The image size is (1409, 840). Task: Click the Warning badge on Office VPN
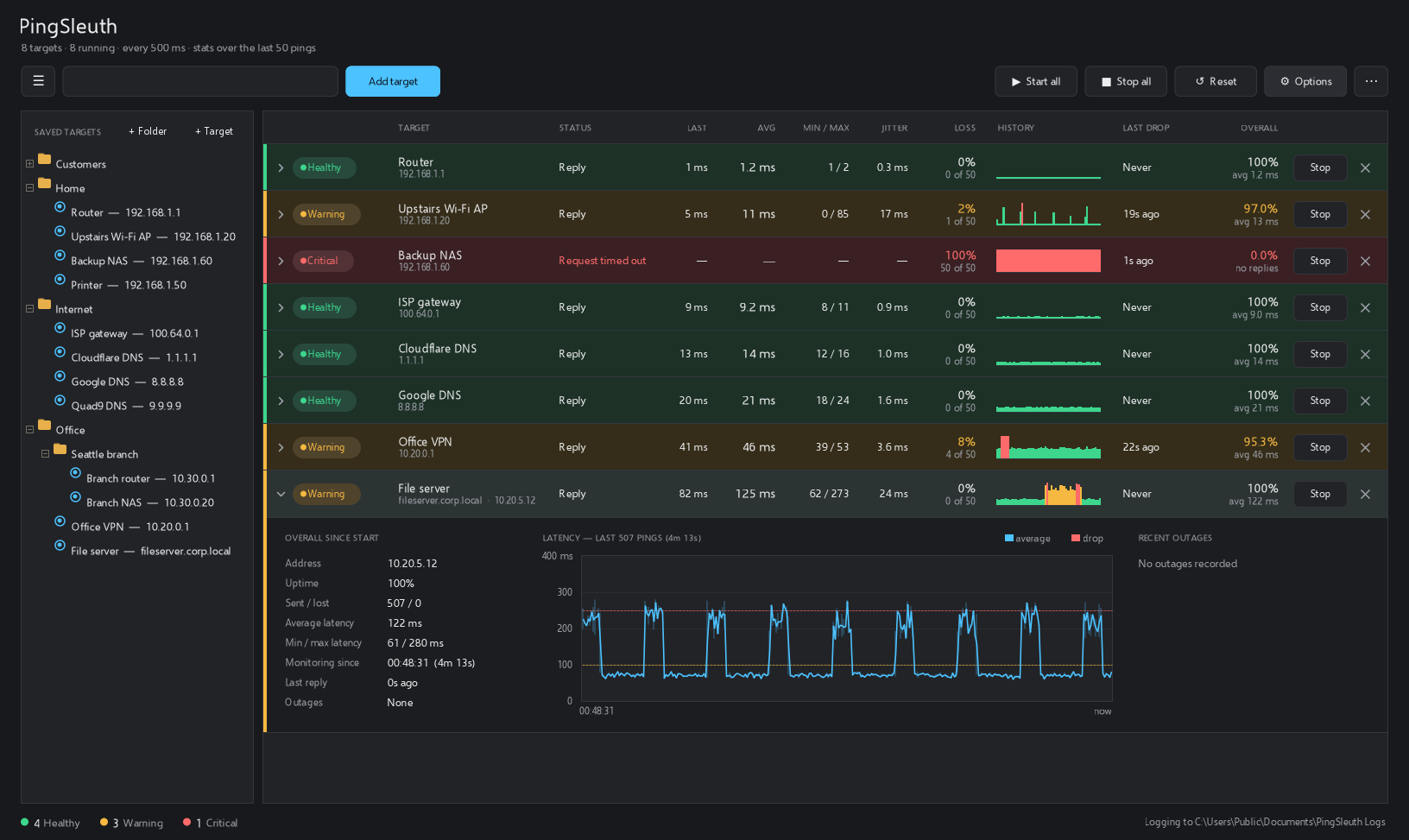click(326, 447)
